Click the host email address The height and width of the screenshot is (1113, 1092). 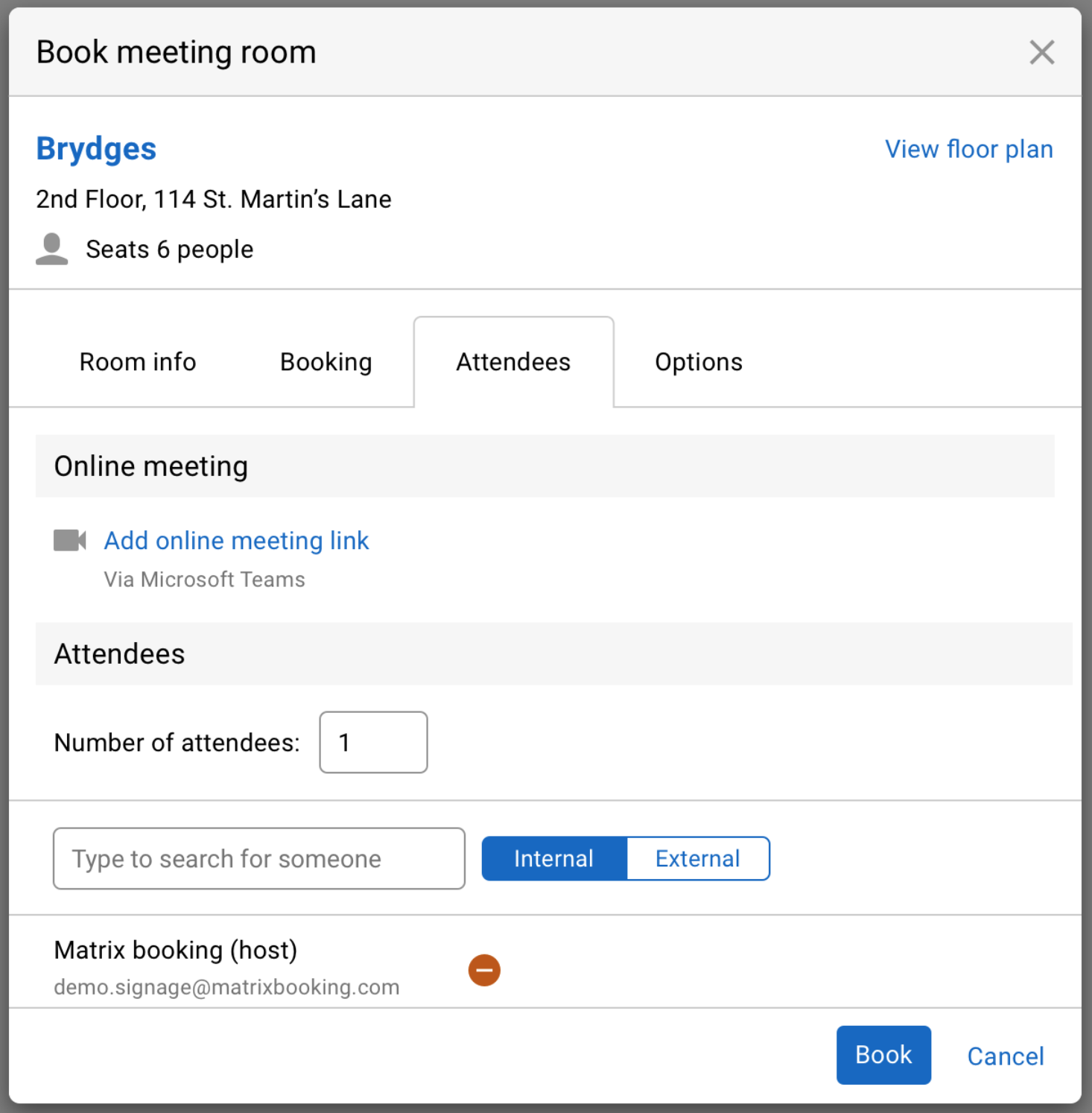[x=226, y=987]
